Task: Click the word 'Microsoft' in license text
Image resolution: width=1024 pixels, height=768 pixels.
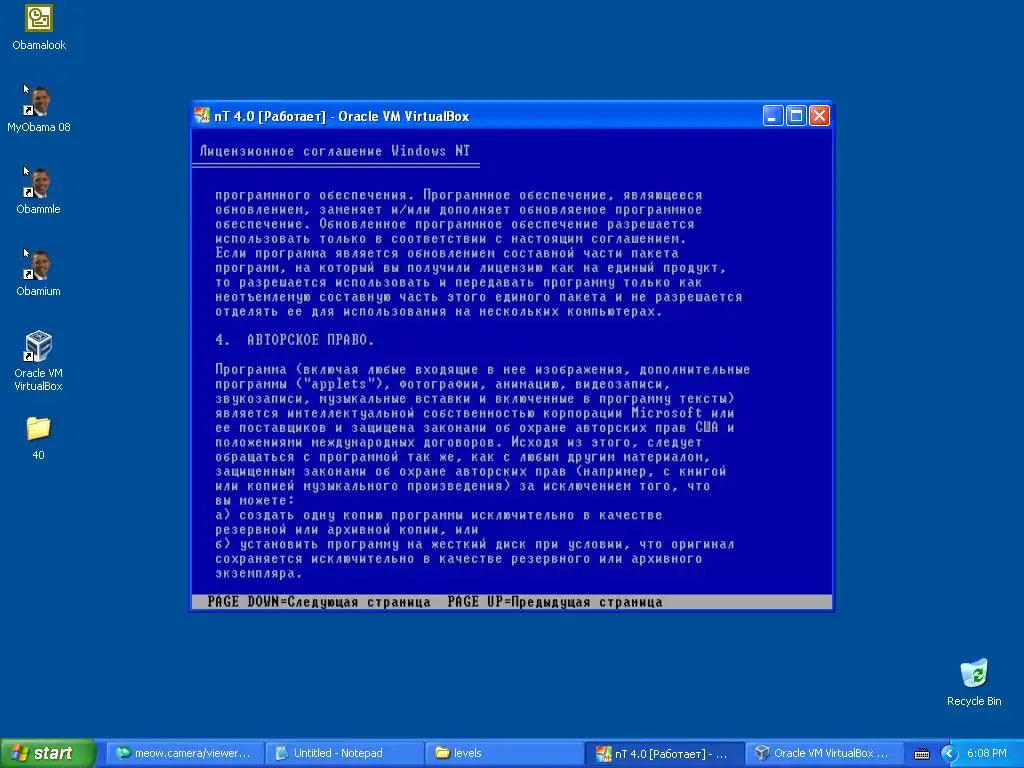Action: [x=667, y=413]
